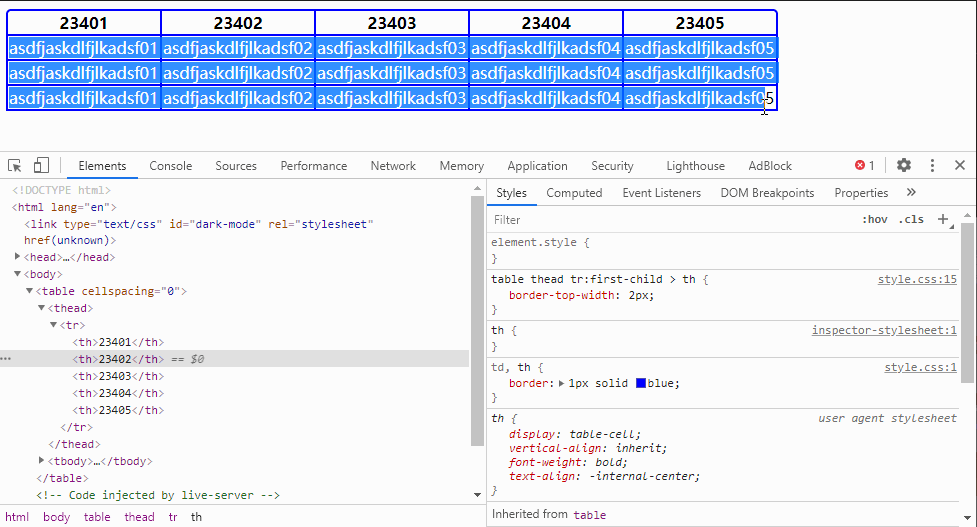Add a new style rule with plus icon

943,219
